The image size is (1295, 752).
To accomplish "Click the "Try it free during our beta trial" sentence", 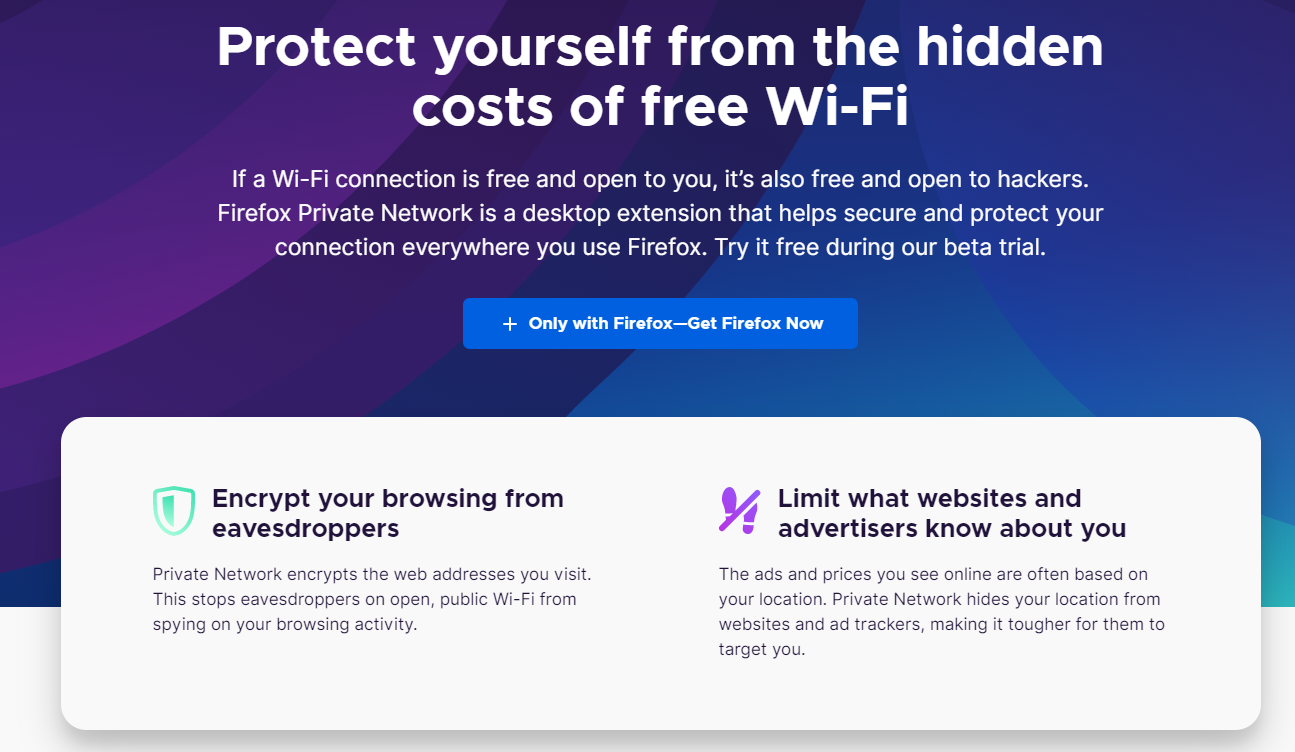I will click(x=879, y=248).
